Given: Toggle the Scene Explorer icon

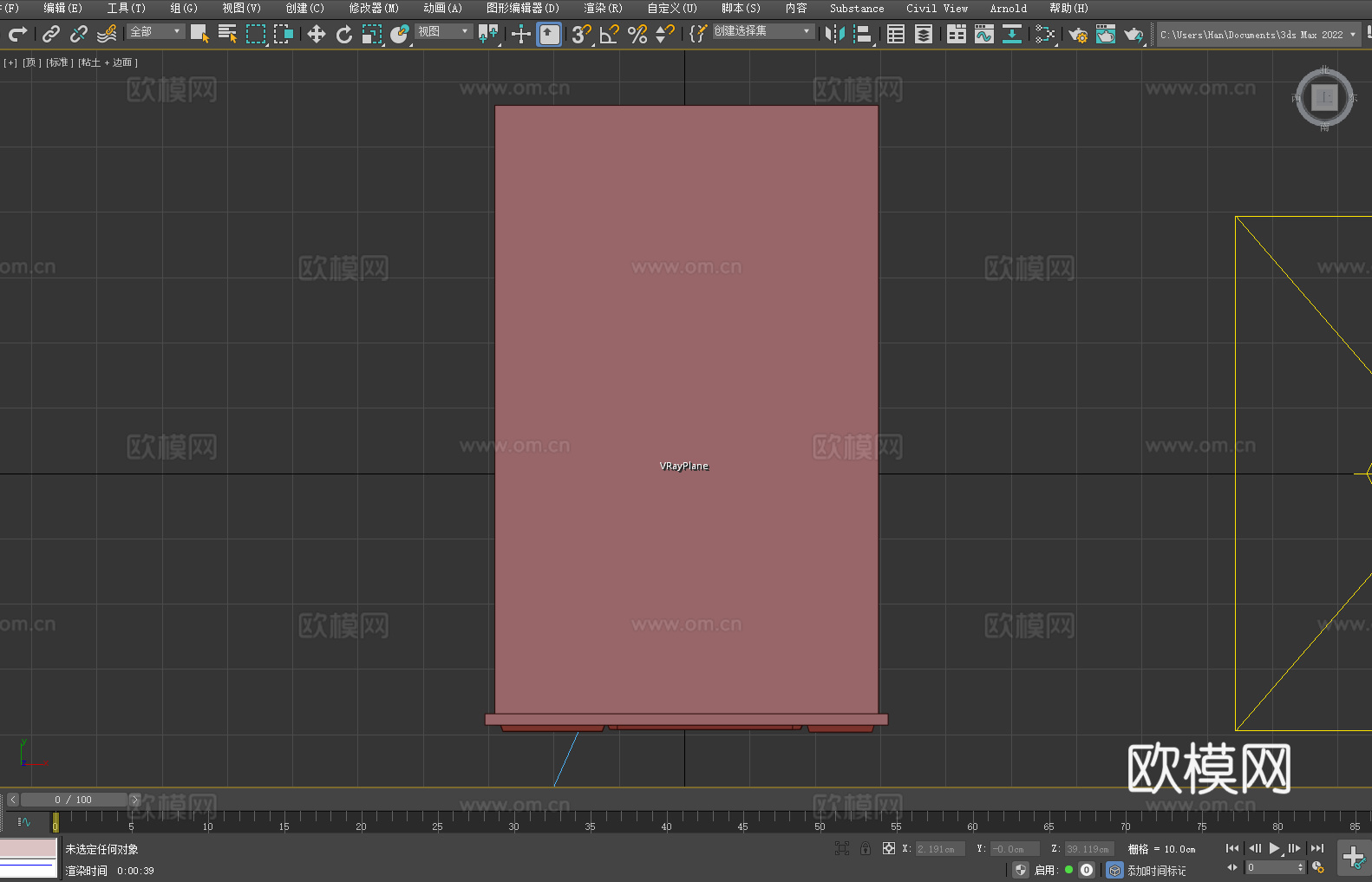Looking at the screenshot, I should point(896,34).
